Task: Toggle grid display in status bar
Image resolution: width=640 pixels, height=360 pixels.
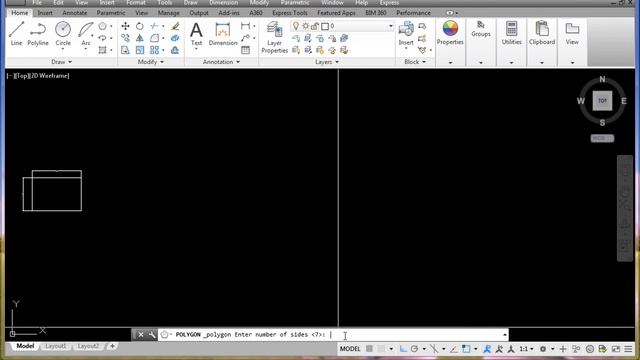Action: 369,349
